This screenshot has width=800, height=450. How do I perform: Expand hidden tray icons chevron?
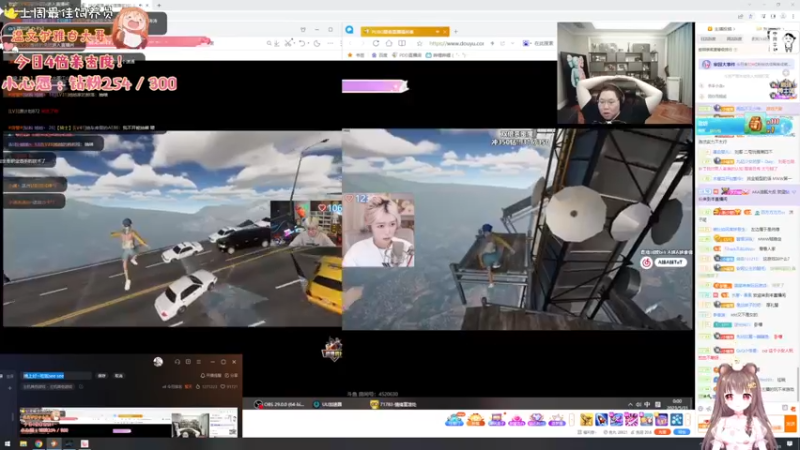click(630, 405)
